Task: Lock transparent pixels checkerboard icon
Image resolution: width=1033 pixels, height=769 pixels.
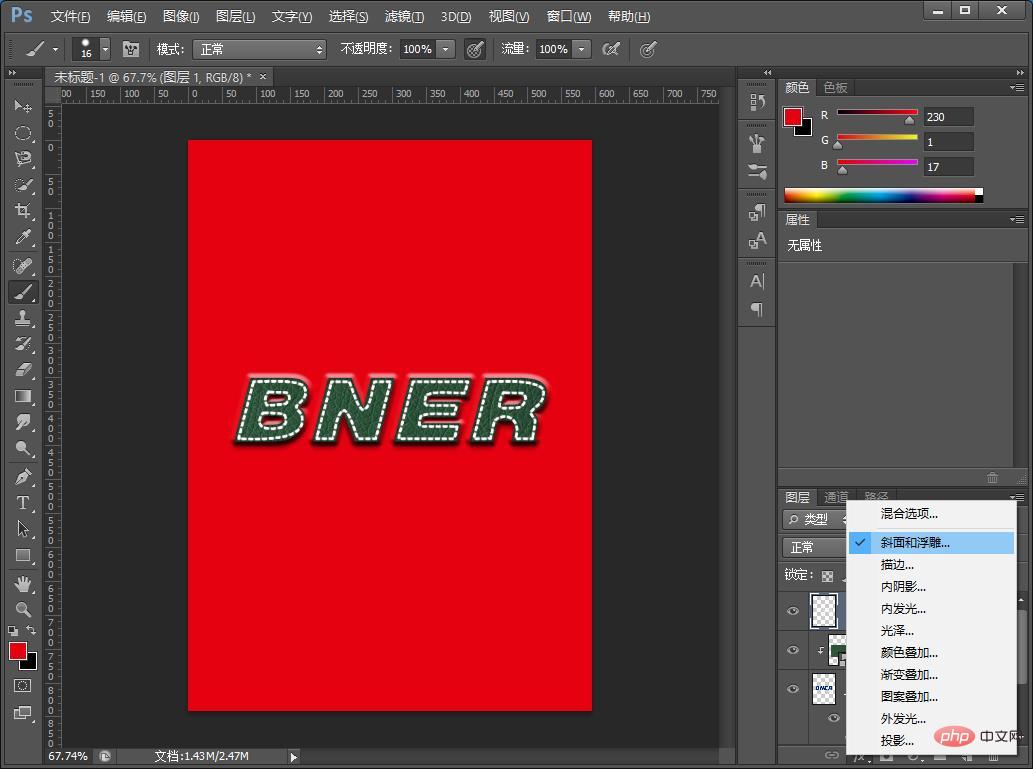Action: (827, 576)
